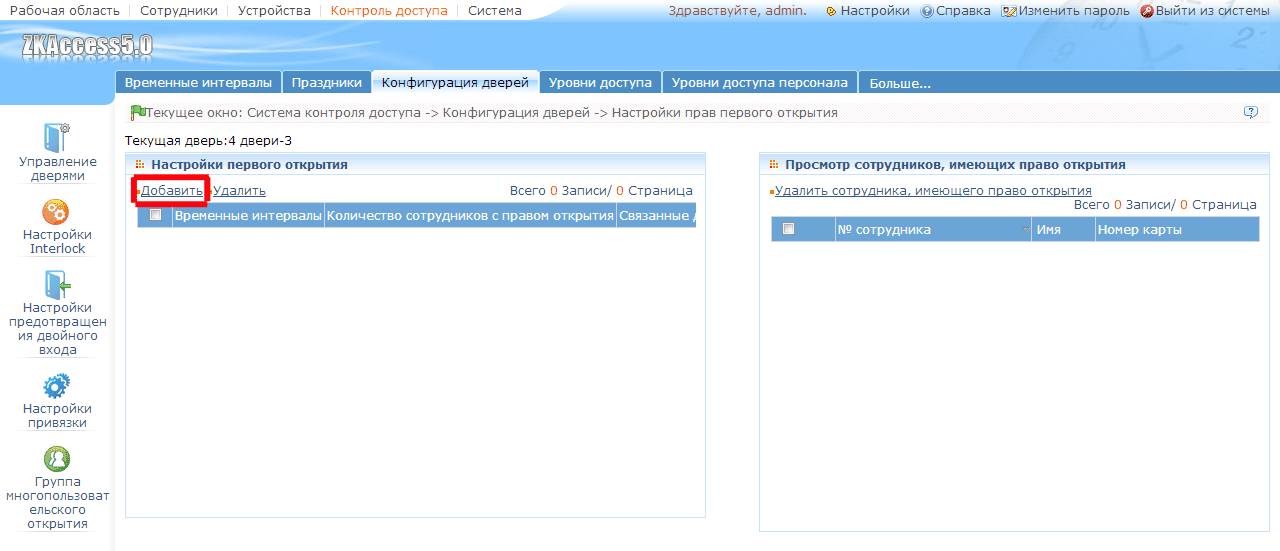This screenshot has height=551, width=1280.
Task: Toggle select-all checkbox in employees table
Action: click(788, 229)
